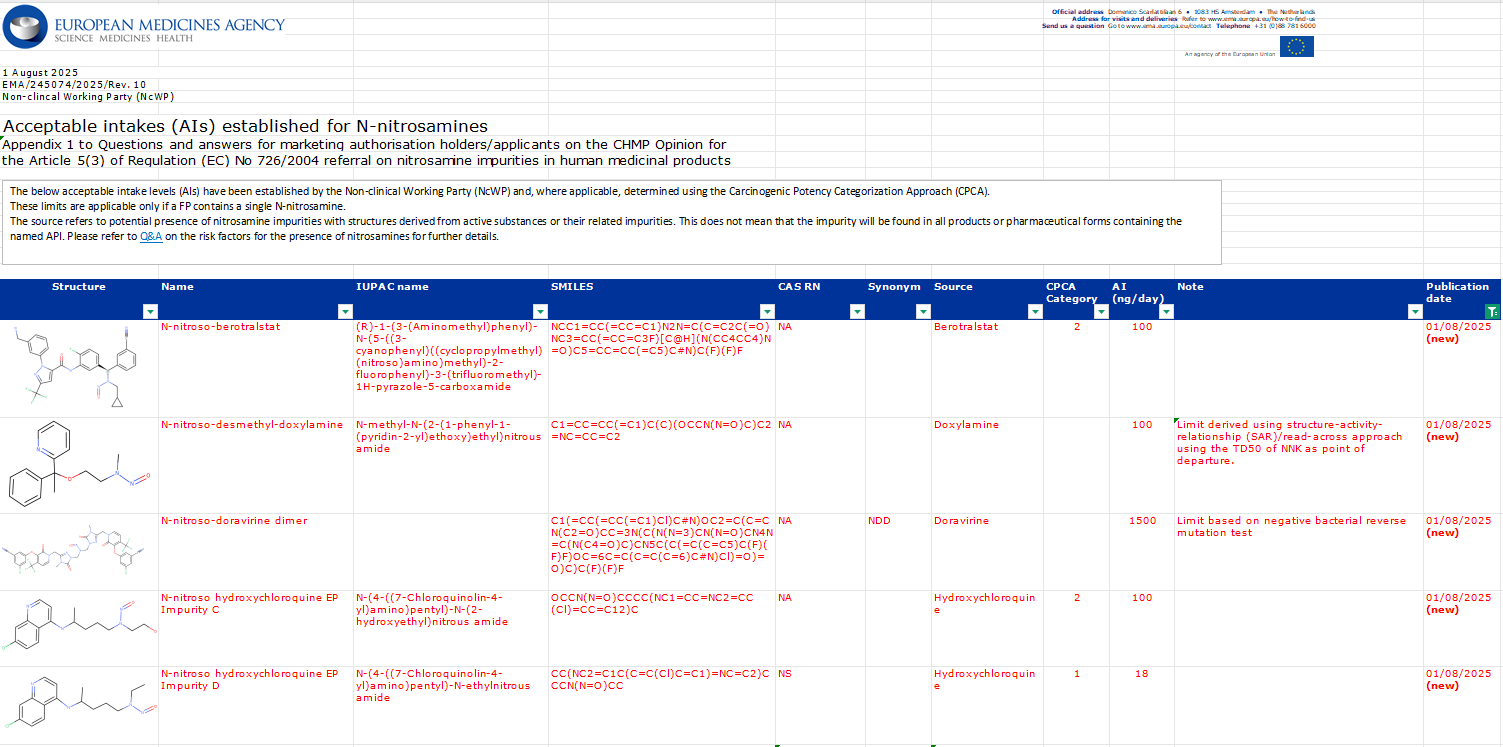Viewport: 1503px width, 747px height.
Task: Click CPCA category 1 cell for Impurity D
Action: [1077, 705]
